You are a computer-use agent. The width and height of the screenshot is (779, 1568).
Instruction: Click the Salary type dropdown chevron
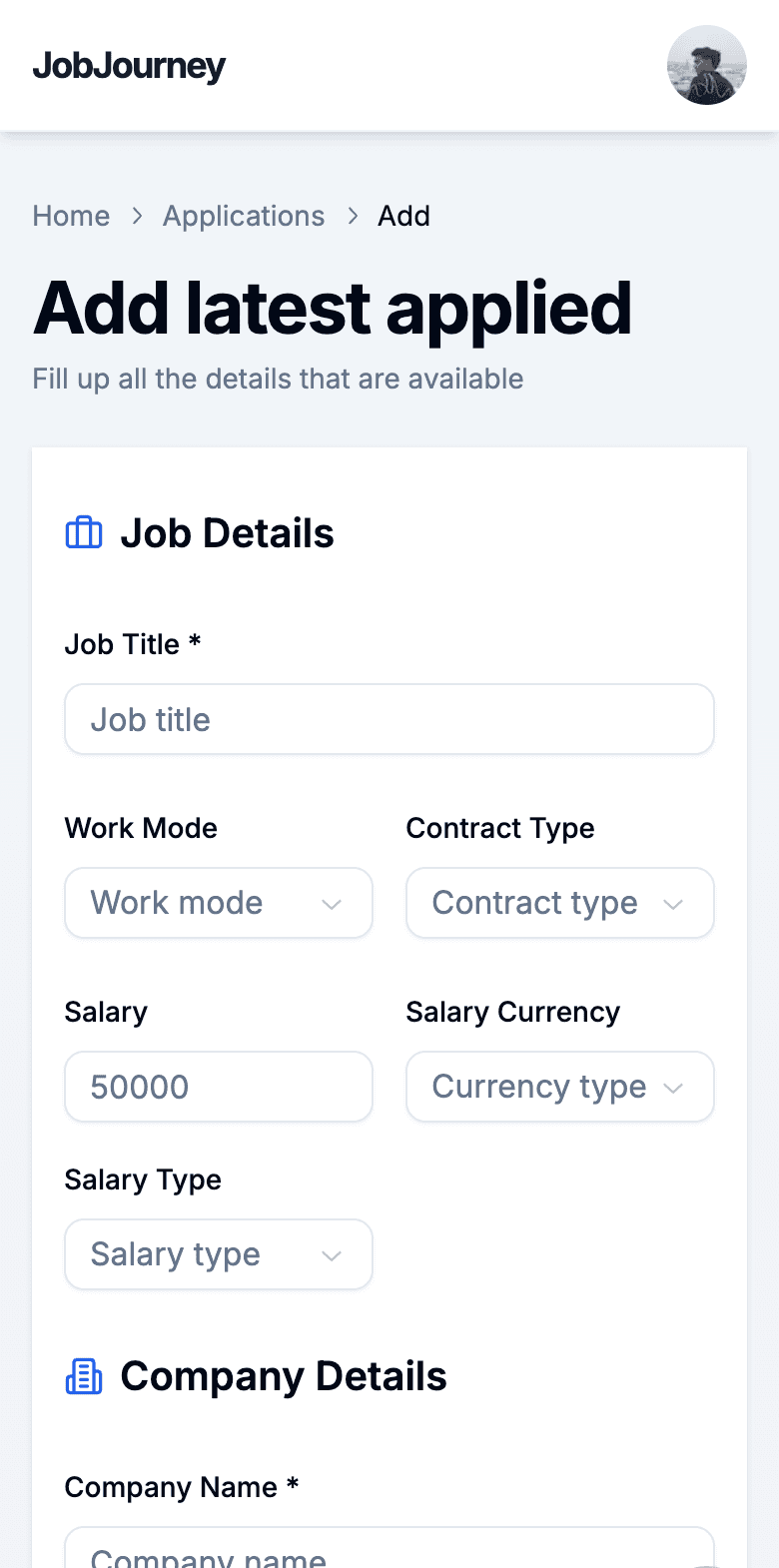click(x=332, y=1254)
